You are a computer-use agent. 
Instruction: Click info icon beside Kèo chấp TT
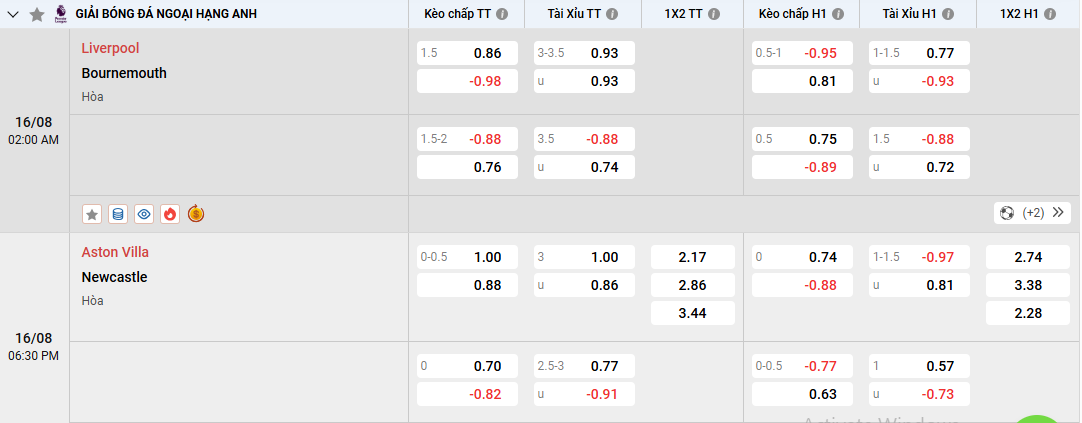click(x=502, y=14)
